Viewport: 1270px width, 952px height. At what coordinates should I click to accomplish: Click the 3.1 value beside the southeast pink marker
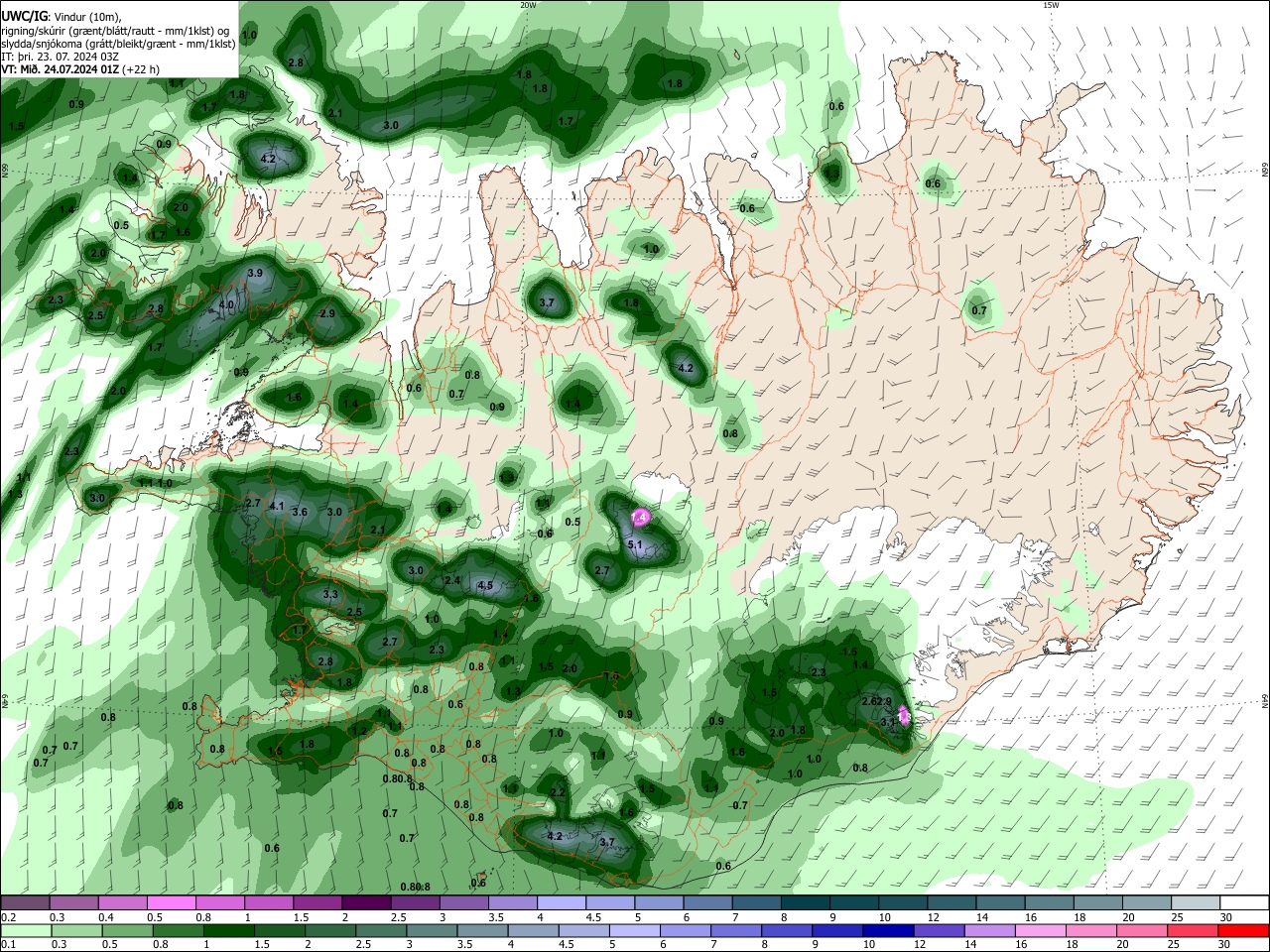point(889,723)
